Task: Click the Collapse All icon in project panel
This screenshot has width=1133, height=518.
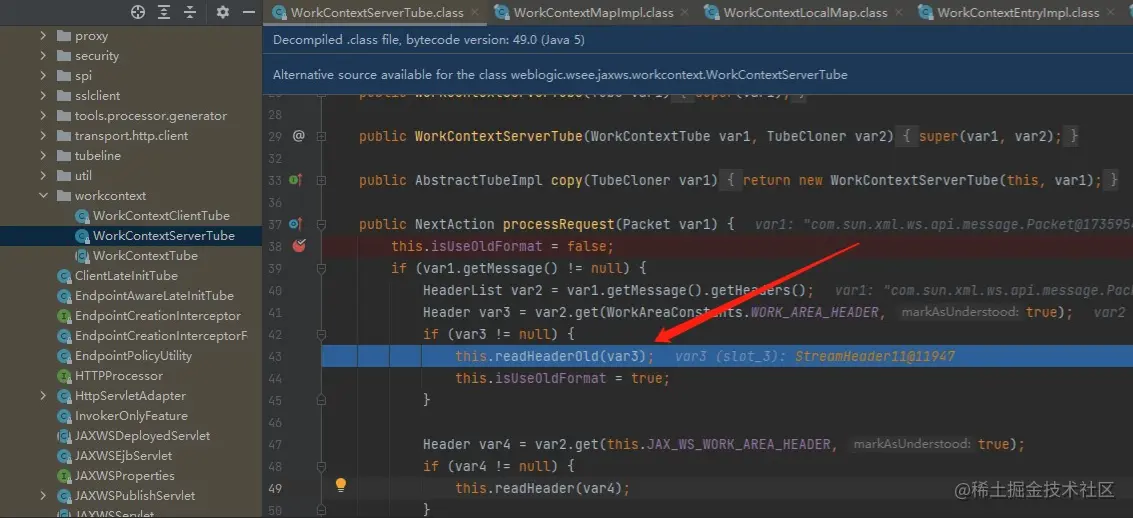Action: tap(190, 12)
